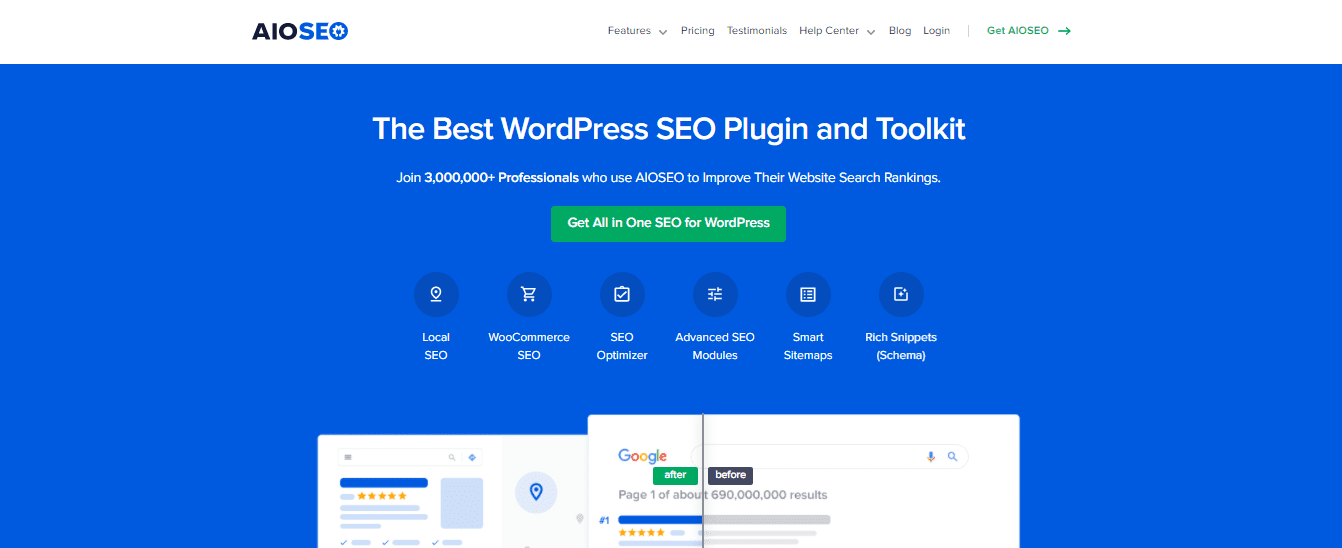Viewport: 1342px width, 548px height.
Task: Click the Smart Sitemaps list icon
Action: (808, 294)
